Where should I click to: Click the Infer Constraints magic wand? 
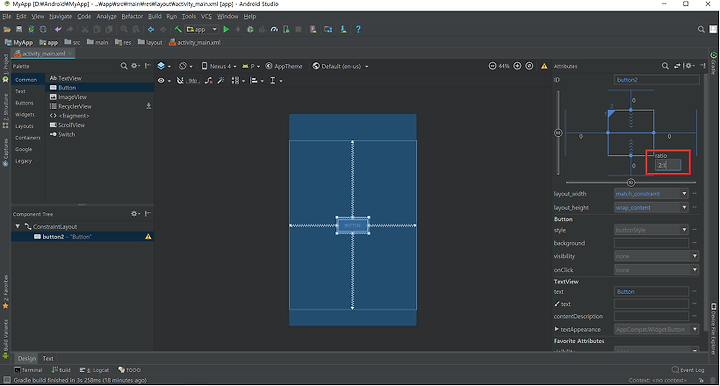tap(221, 81)
